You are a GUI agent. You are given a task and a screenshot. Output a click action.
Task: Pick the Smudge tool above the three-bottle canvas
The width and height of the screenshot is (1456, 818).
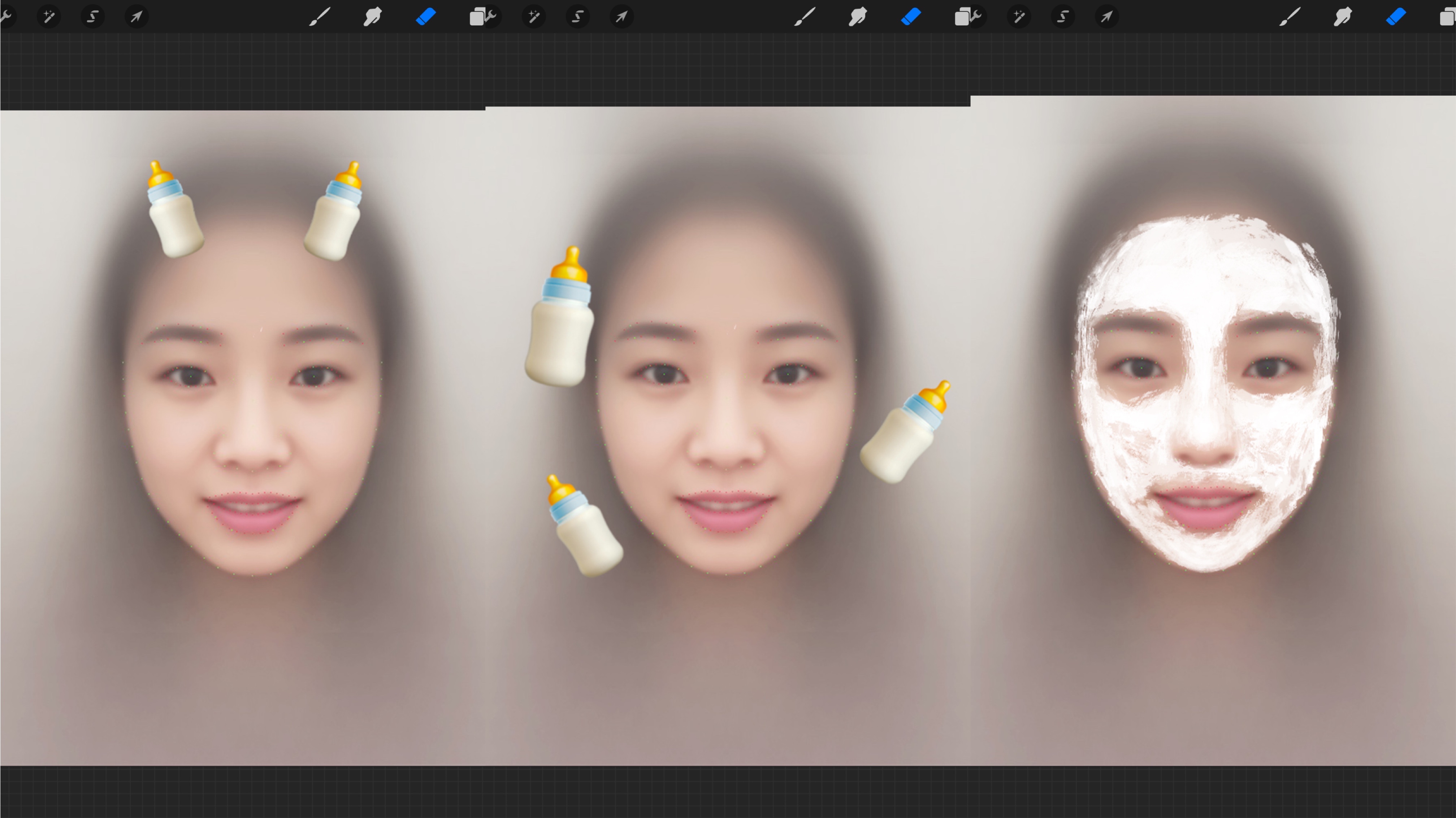click(857, 17)
